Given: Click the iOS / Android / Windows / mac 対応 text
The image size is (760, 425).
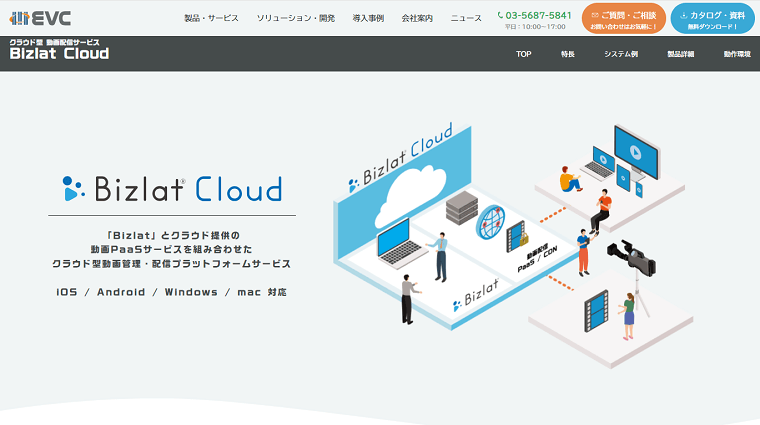Looking at the screenshot, I should (172, 292).
